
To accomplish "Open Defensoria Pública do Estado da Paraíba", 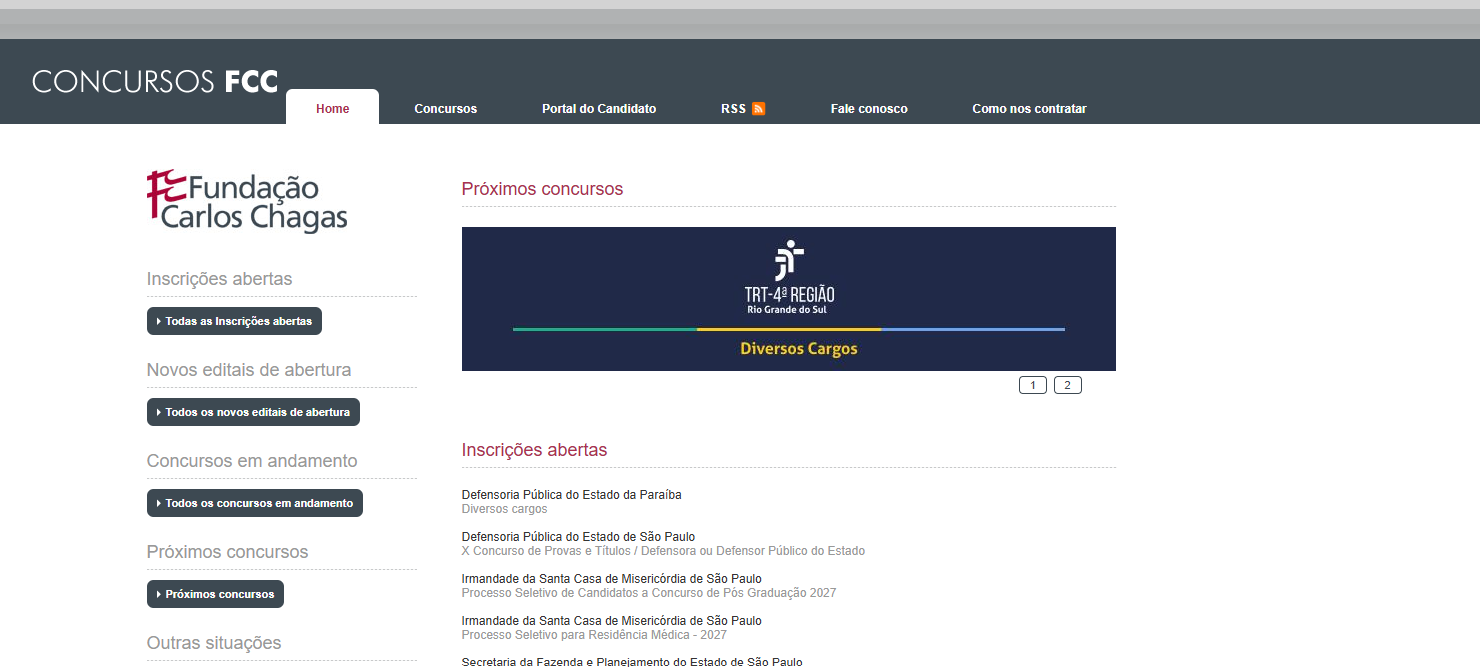I will point(572,495).
